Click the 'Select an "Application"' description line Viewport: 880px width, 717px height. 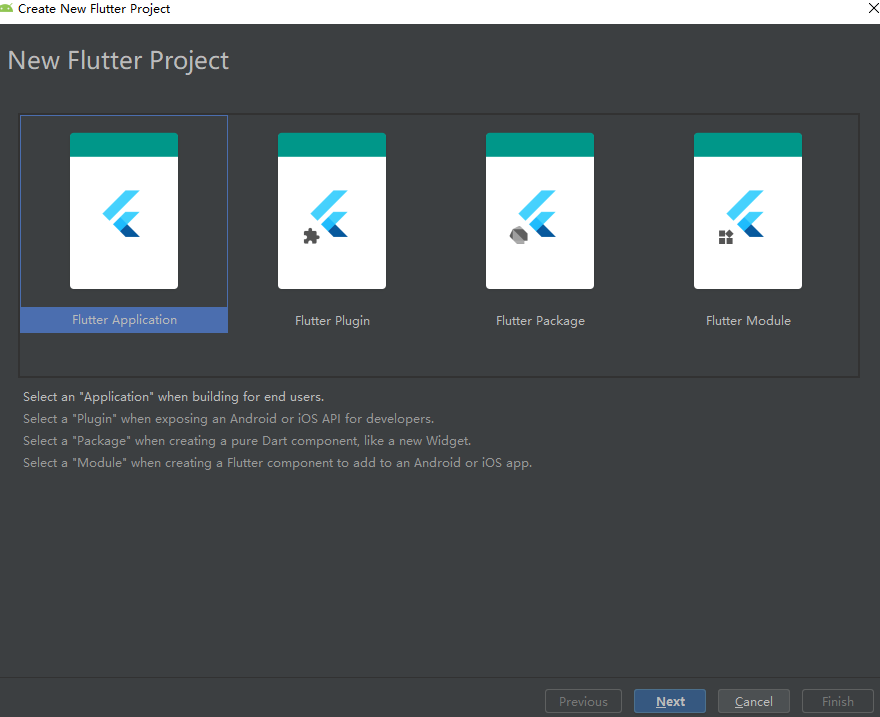(173, 397)
